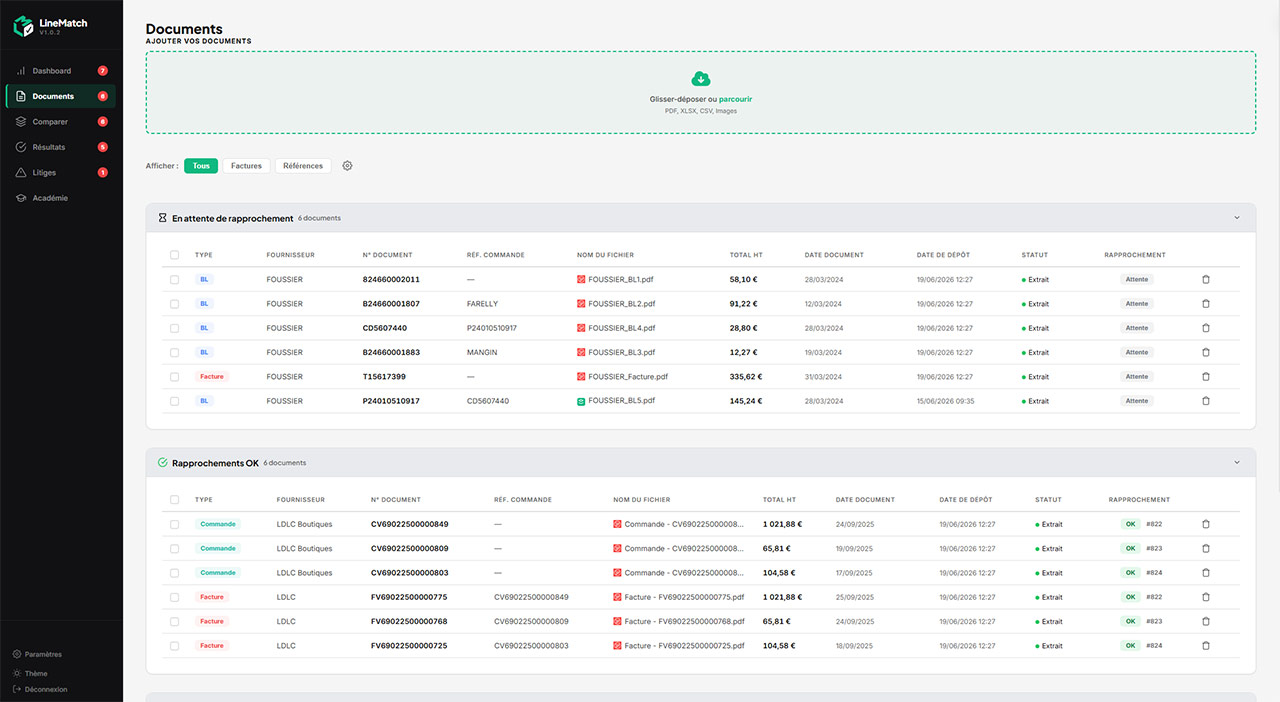The image size is (1280, 702).
Task: Click the Thème sun icon
Action: point(17,674)
